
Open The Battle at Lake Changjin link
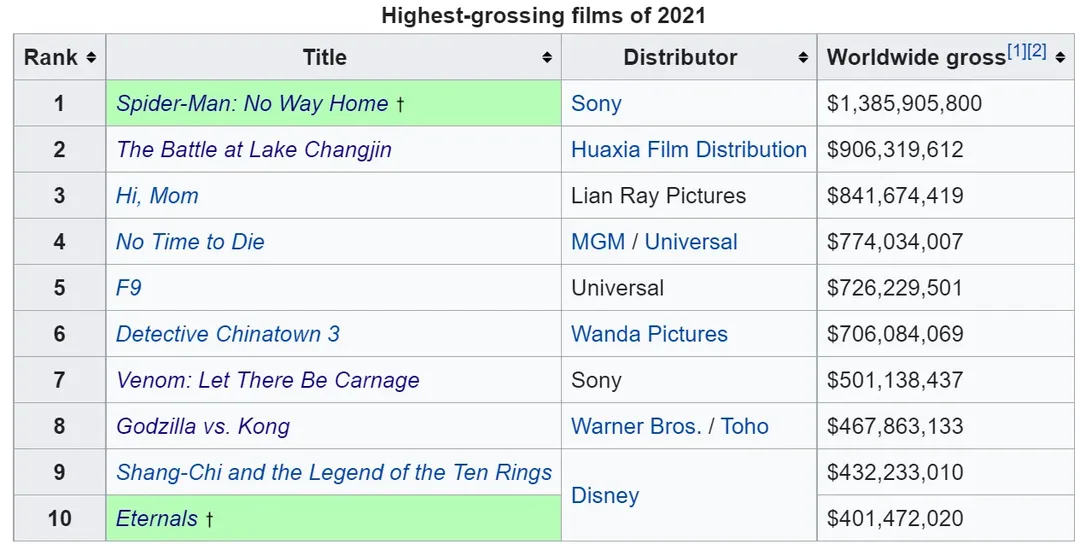coord(254,150)
